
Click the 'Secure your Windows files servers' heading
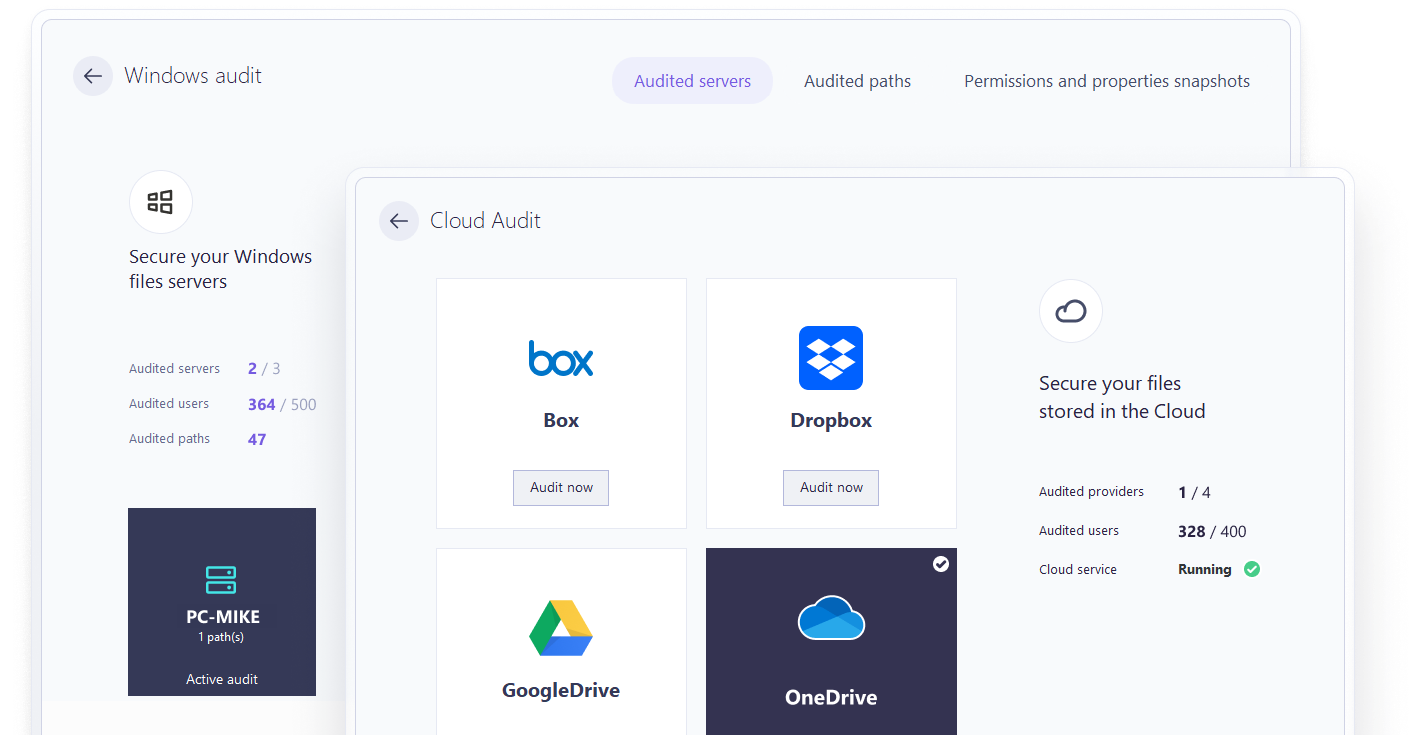click(221, 269)
